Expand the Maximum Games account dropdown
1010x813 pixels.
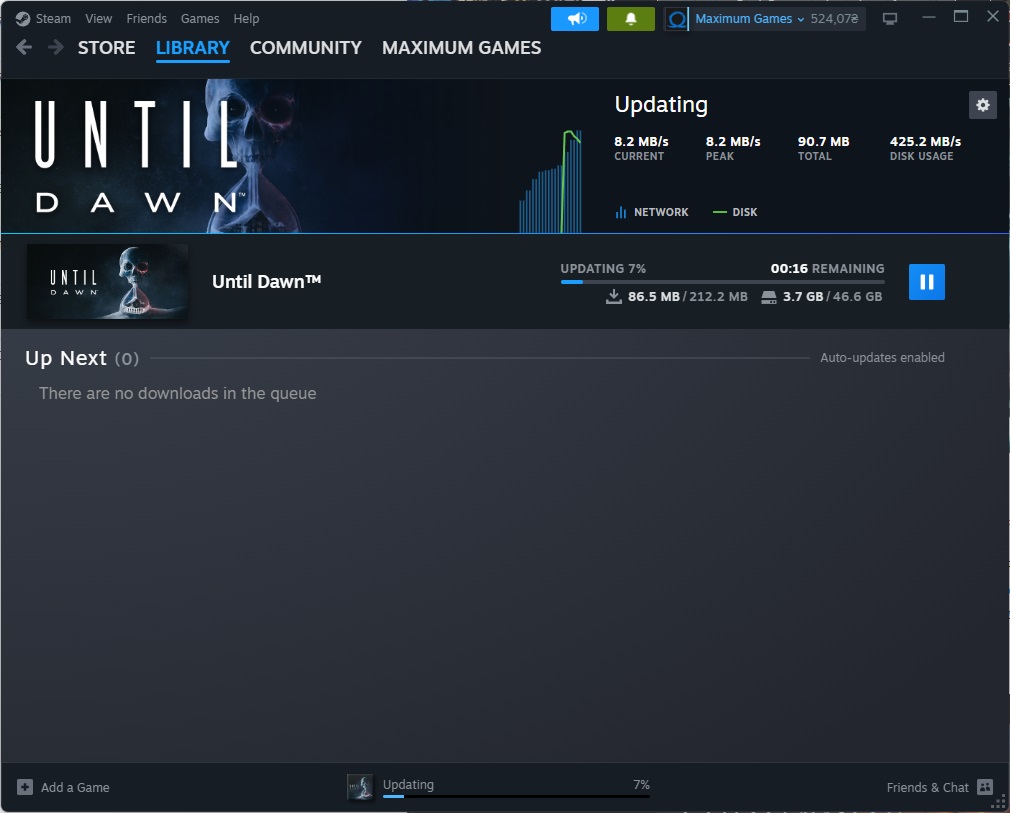(750, 19)
